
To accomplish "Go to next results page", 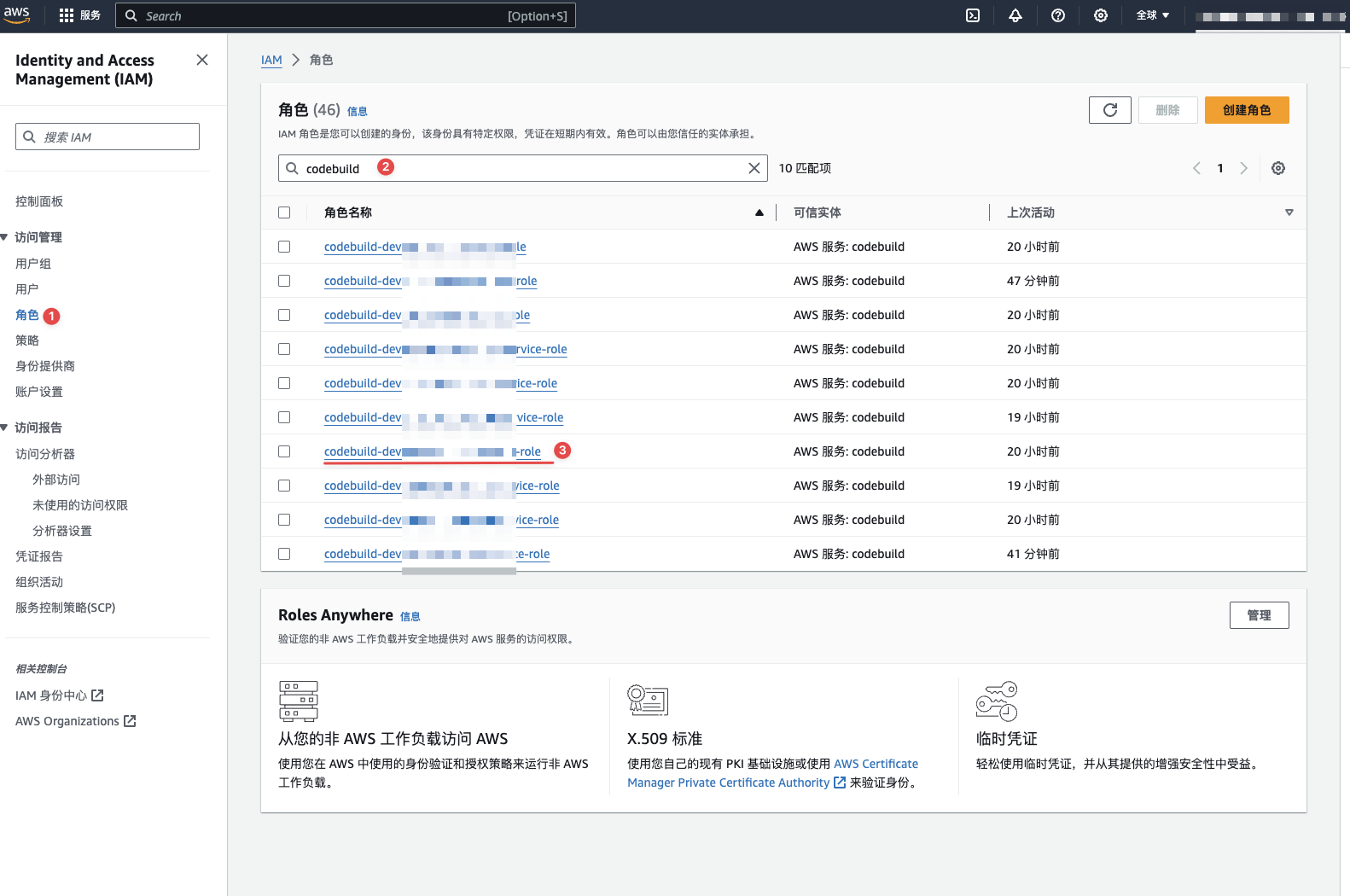I will (x=1244, y=168).
